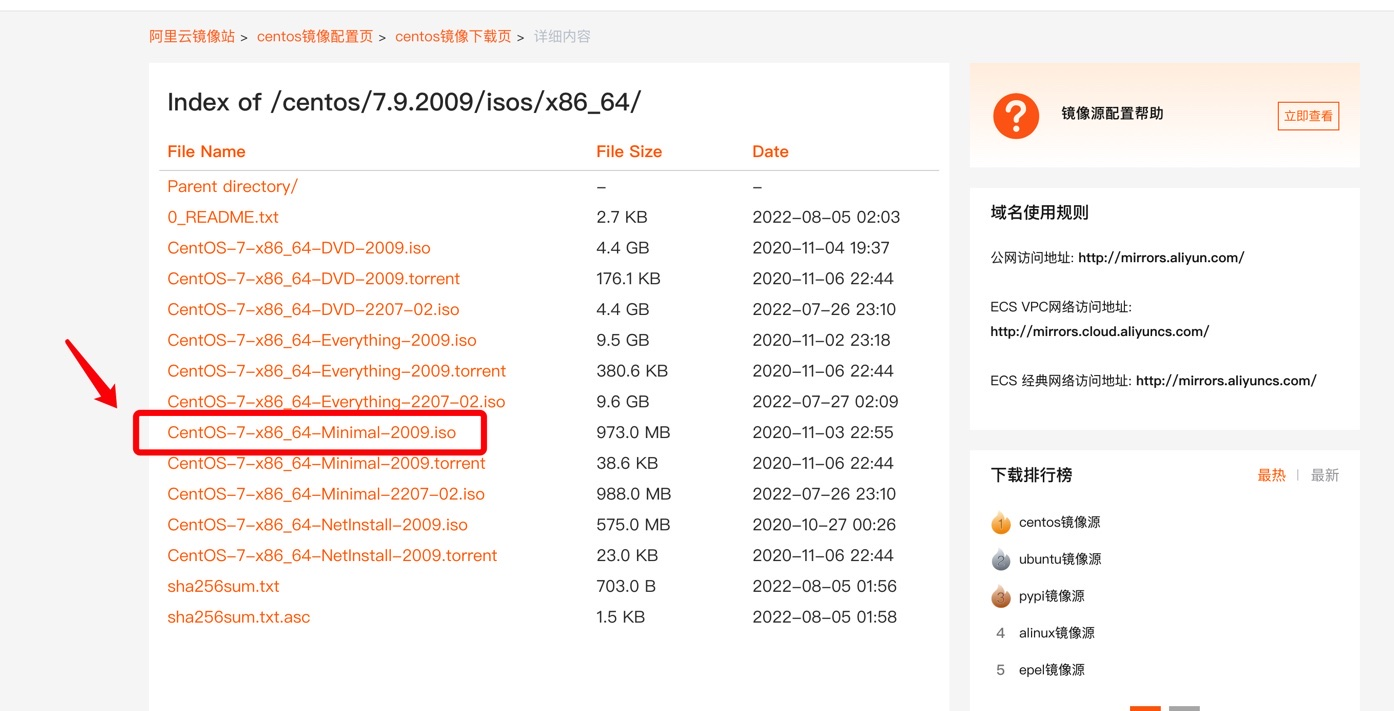The image size is (1394, 711).
Task: Click the bronze rank-3 badge beside pypi镜像源
Action: click(1000, 596)
